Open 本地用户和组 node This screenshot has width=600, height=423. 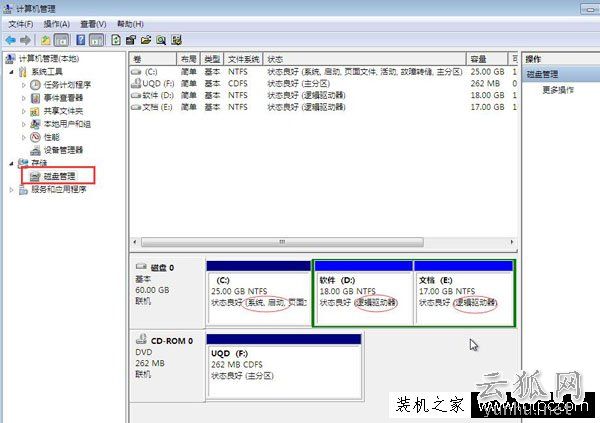pyautogui.click(x=67, y=124)
